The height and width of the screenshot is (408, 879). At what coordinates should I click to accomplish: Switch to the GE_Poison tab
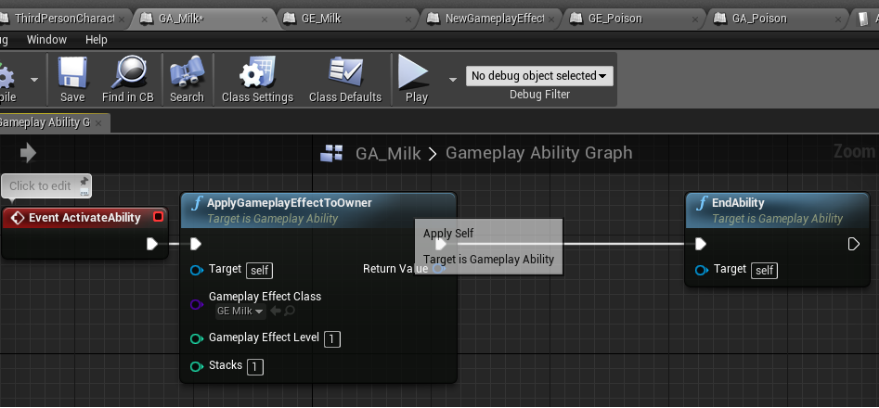(x=615, y=18)
